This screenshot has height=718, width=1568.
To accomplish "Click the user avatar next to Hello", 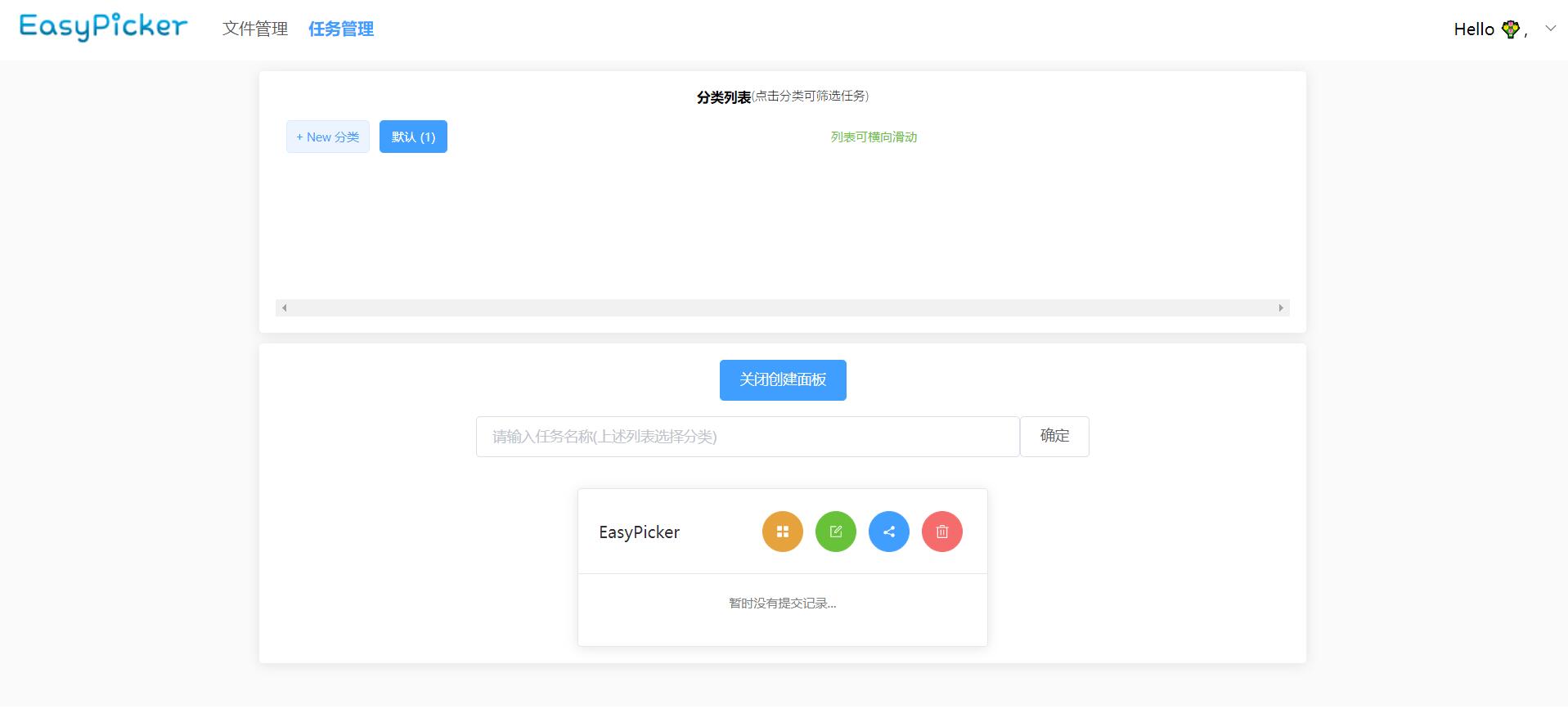I will 1510,29.
